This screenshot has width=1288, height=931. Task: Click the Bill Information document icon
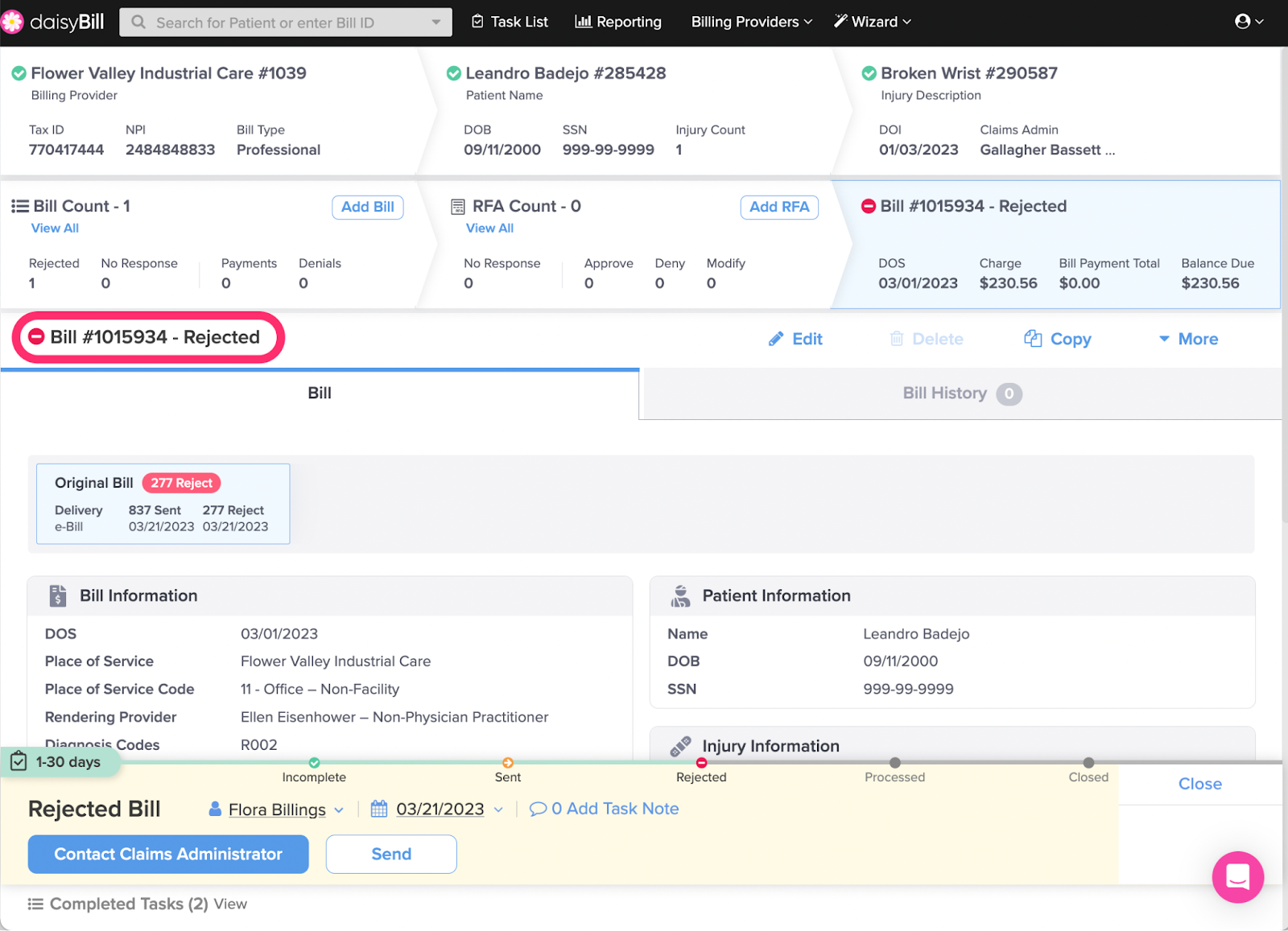[58, 595]
